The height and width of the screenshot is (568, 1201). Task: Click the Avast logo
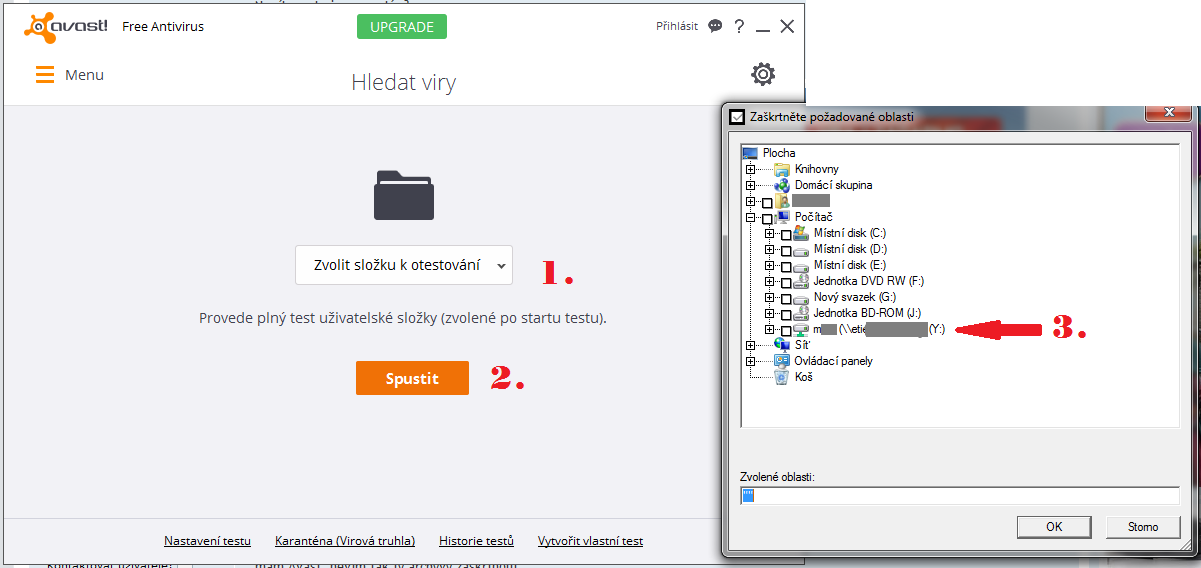point(66,27)
